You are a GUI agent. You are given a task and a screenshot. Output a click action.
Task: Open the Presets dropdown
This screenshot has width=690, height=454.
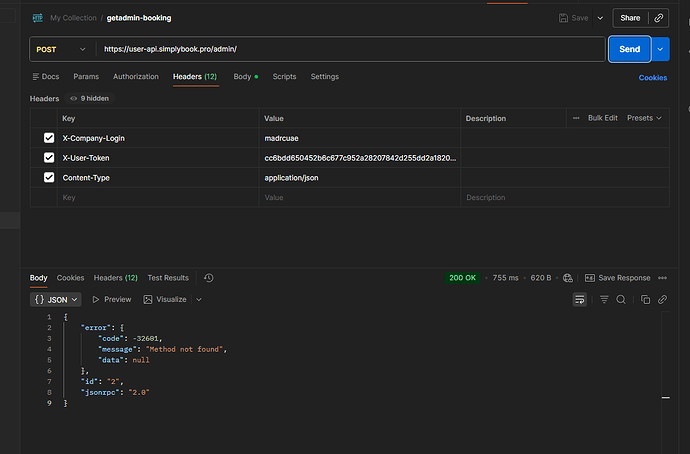pos(643,118)
